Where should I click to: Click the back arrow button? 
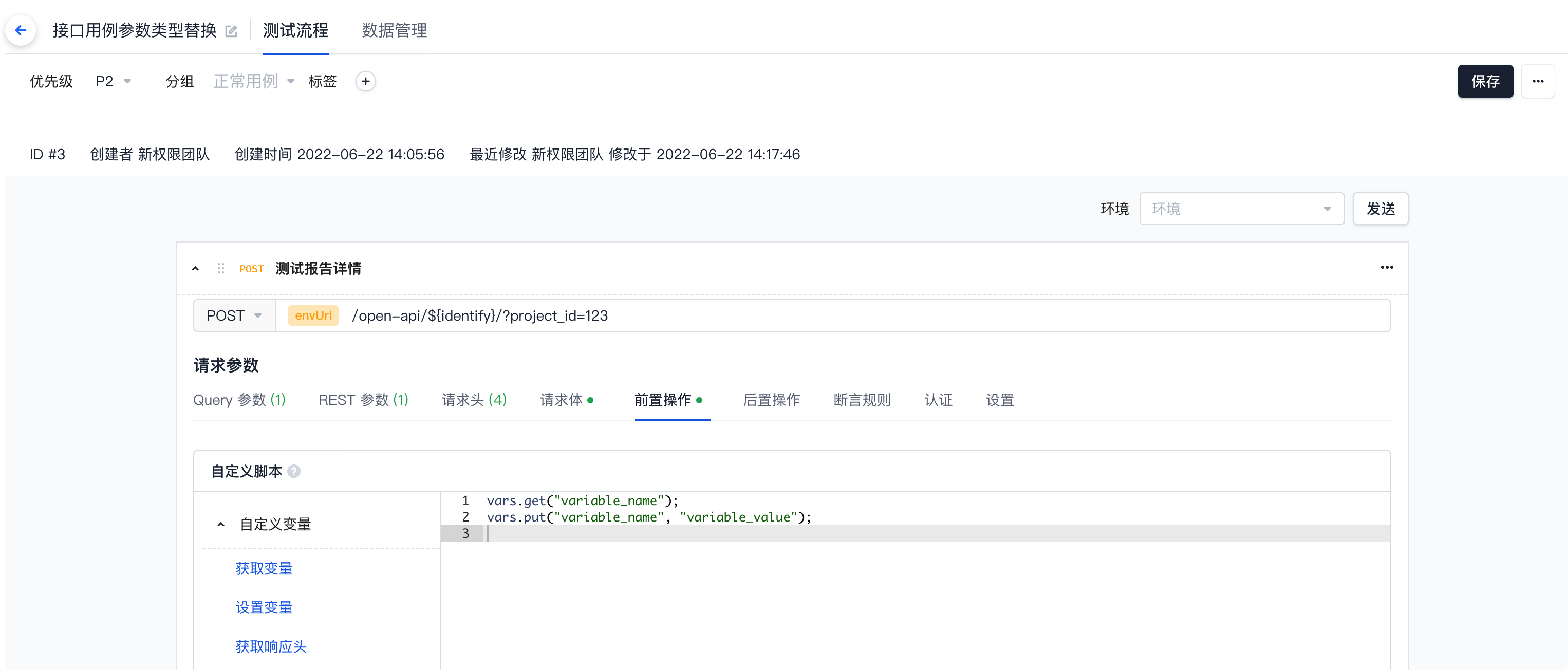click(21, 30)
